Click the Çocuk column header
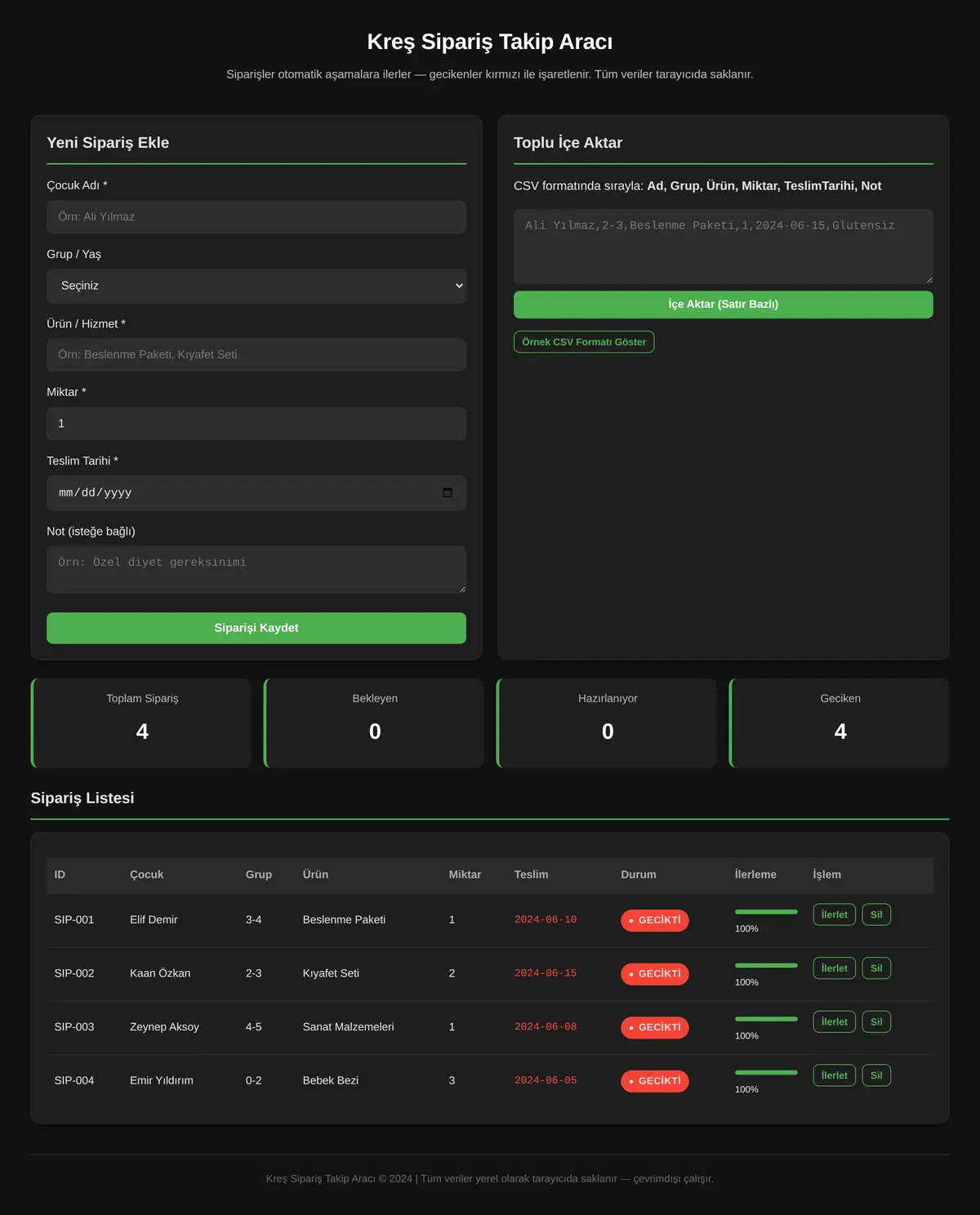The height and width of the screenshot is (1215, 980). click(147, 875)
